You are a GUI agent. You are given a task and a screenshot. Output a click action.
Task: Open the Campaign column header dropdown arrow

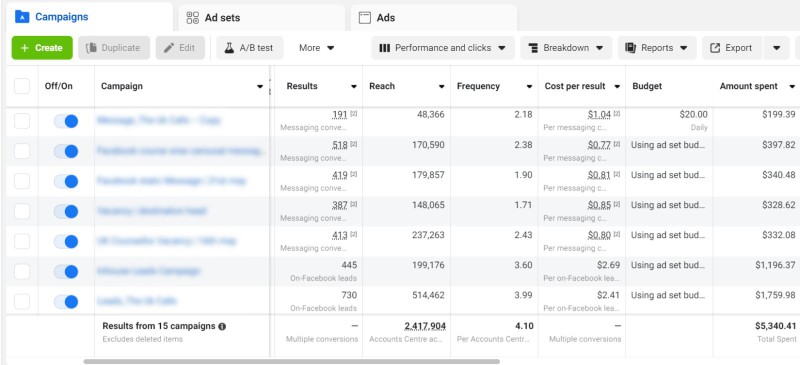[260, 87]
